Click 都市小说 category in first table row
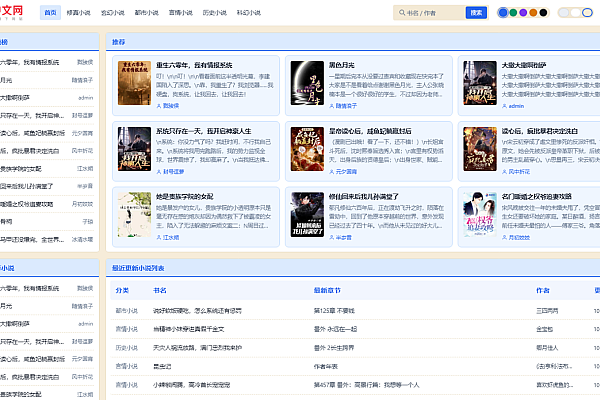The width and height of the screenshot is (600, 400). point(127,311)
